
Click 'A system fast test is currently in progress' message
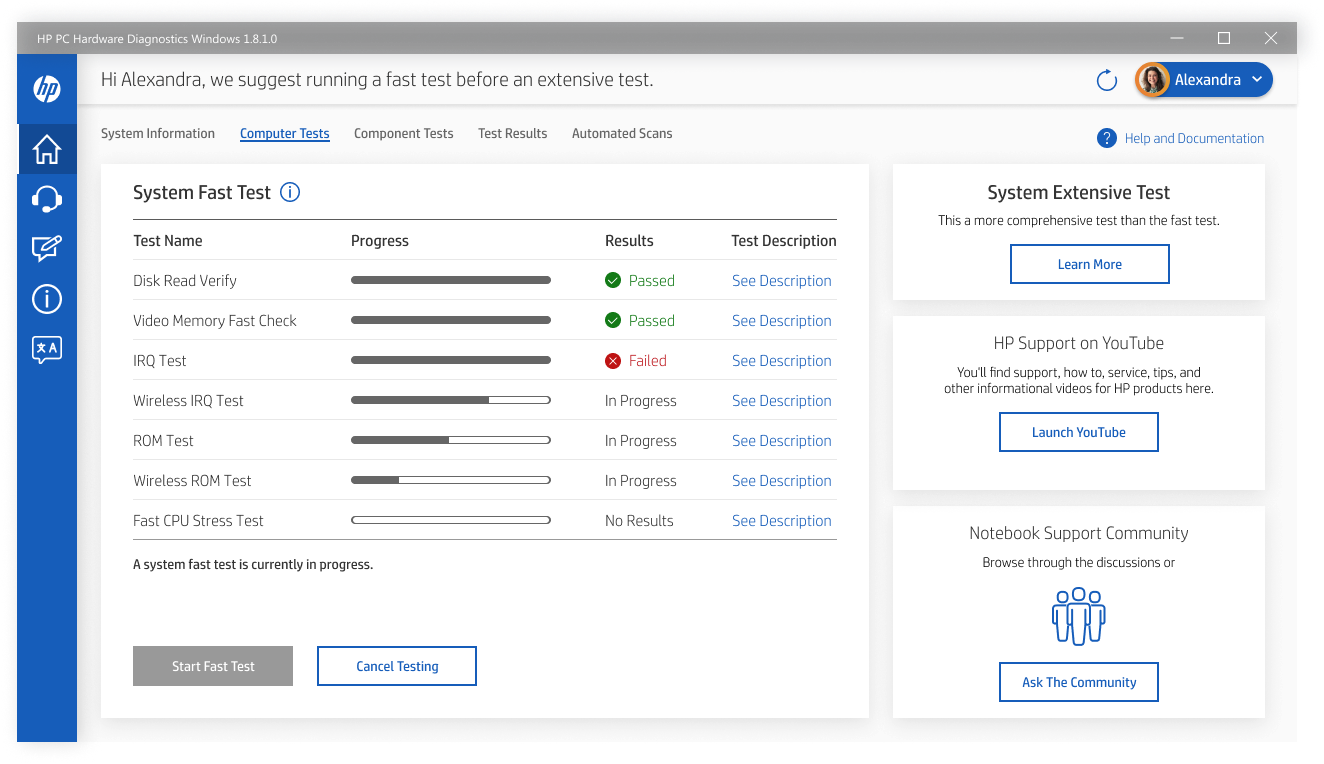[x=253, y=565]
